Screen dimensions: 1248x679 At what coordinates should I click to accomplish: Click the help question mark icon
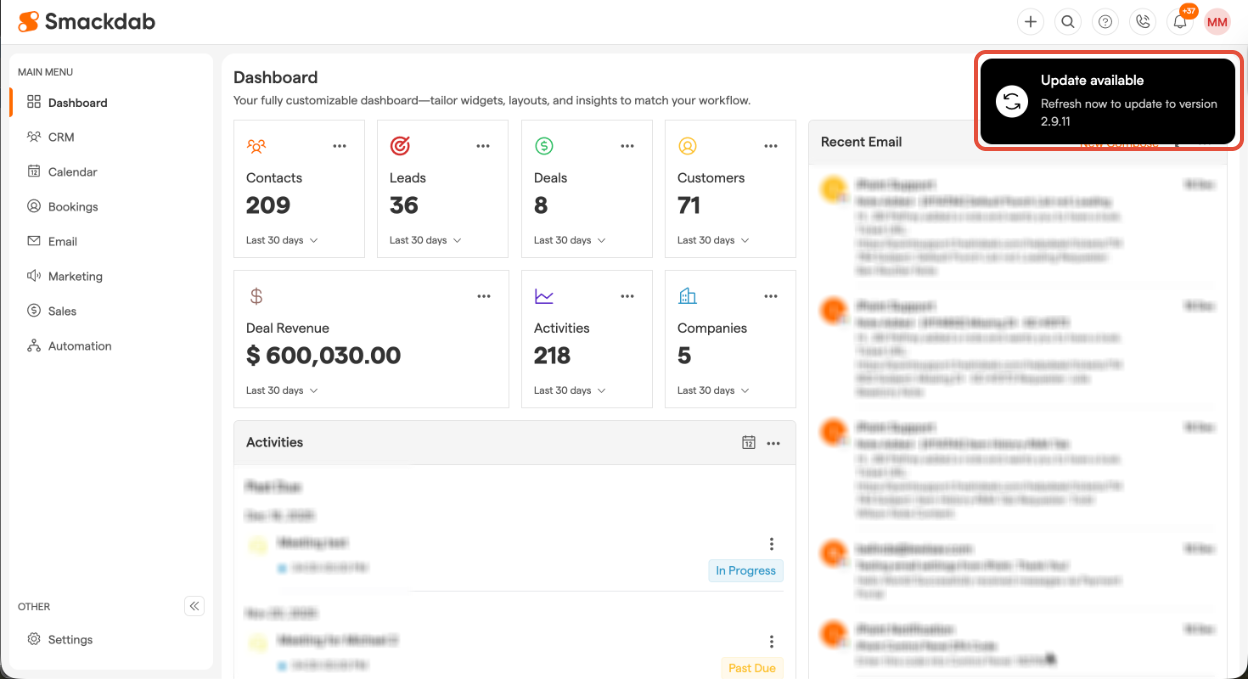pyautogui.click(x=1105, y=22)
